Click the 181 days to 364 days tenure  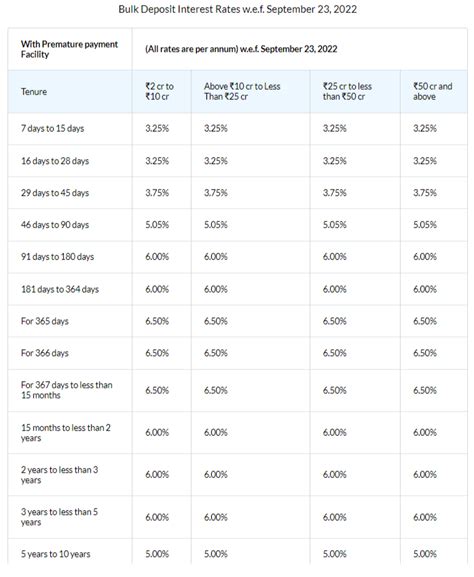[x=60, y=289]
